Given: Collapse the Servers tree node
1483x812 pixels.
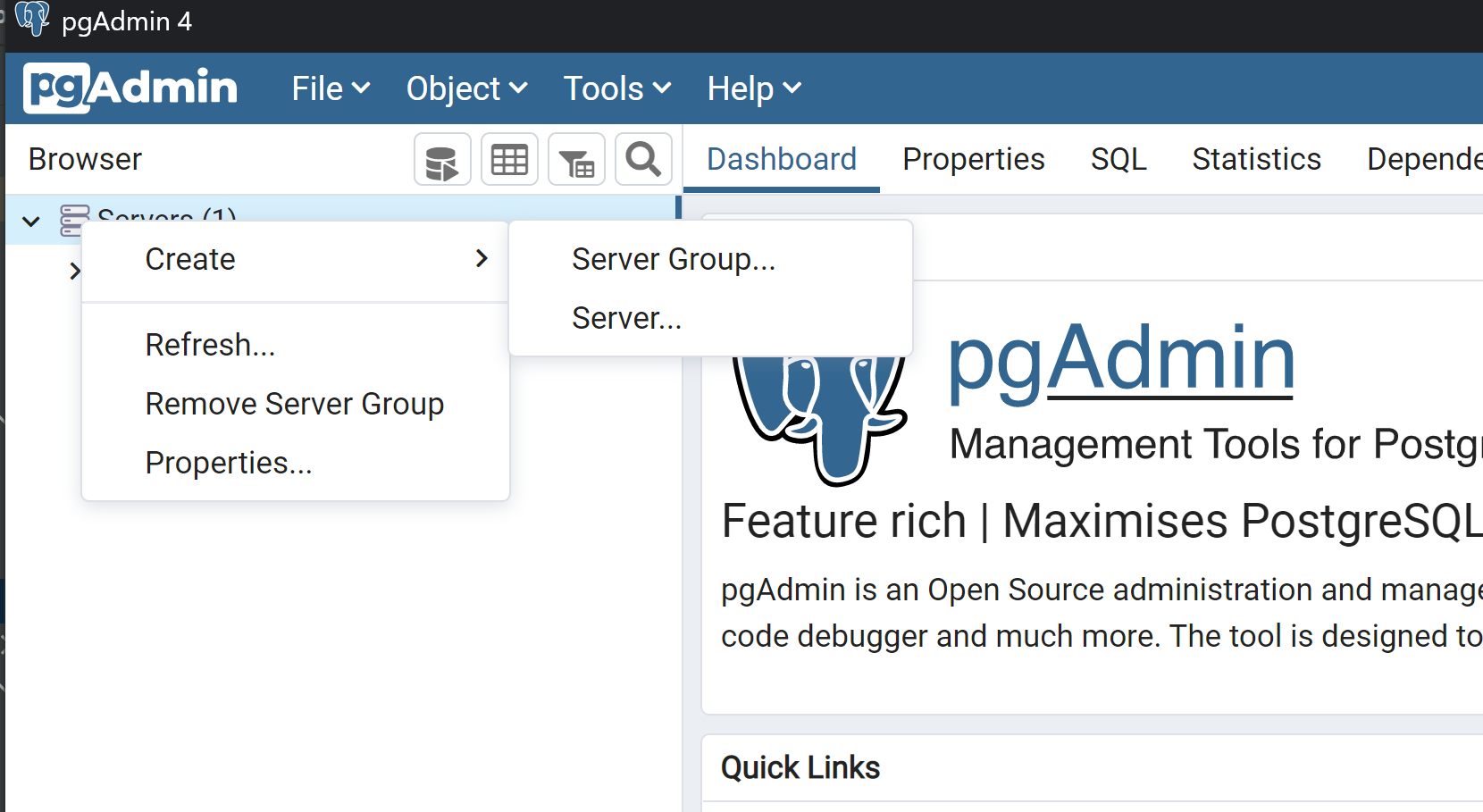Looking at the screenshot, I should click(31, 221).
